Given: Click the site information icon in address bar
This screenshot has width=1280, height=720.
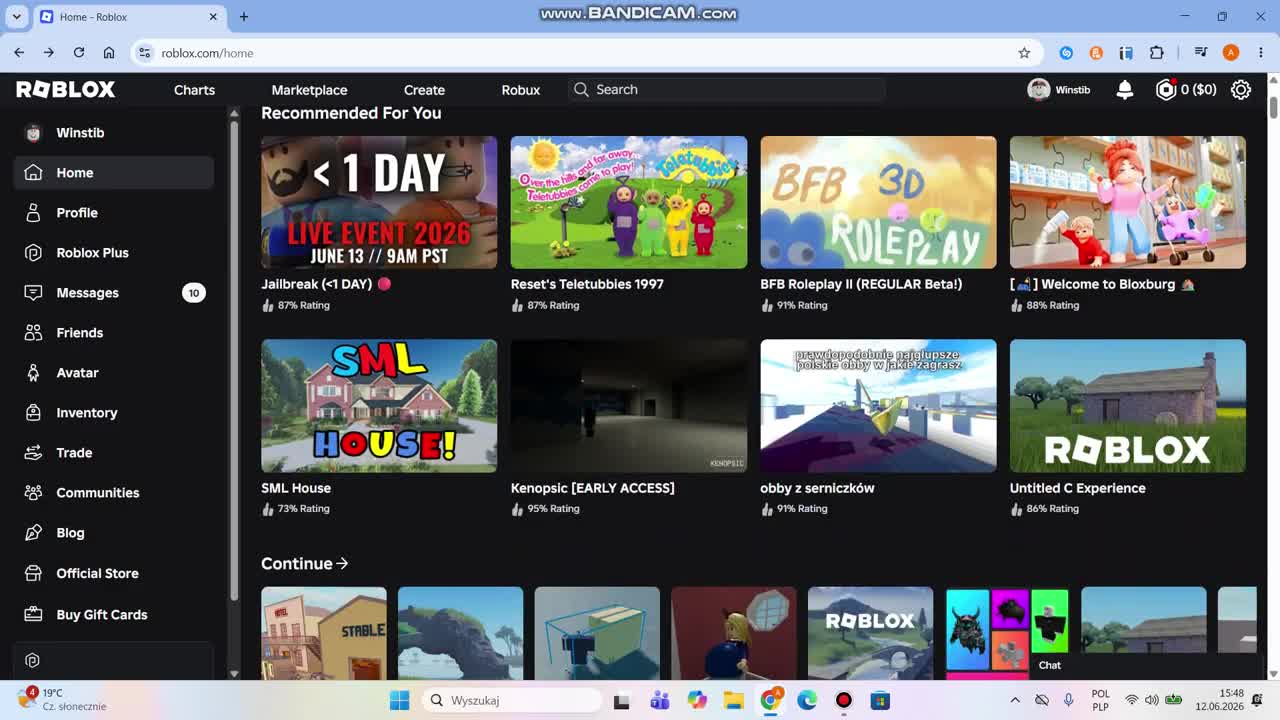Looking at the screenshot, I should (144, 53).
